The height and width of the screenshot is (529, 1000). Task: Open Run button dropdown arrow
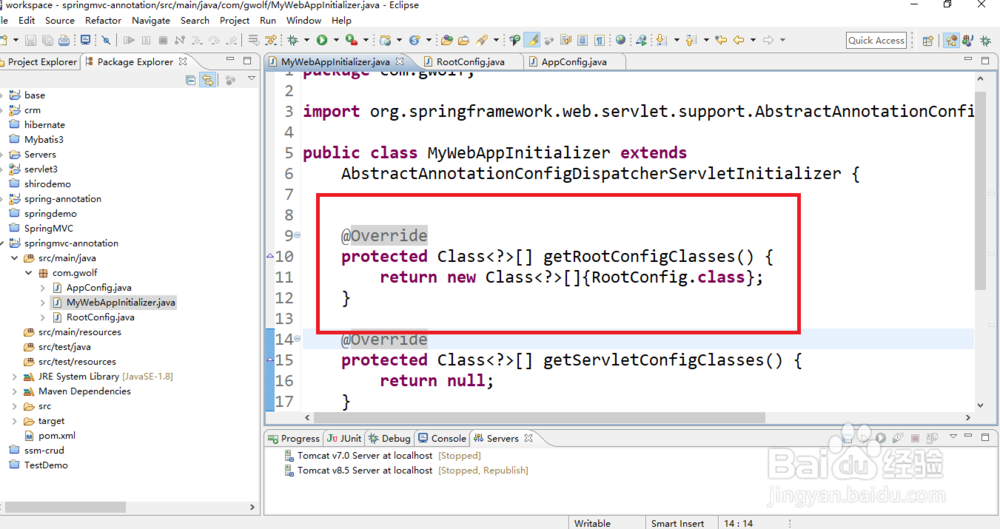point(335,40)
